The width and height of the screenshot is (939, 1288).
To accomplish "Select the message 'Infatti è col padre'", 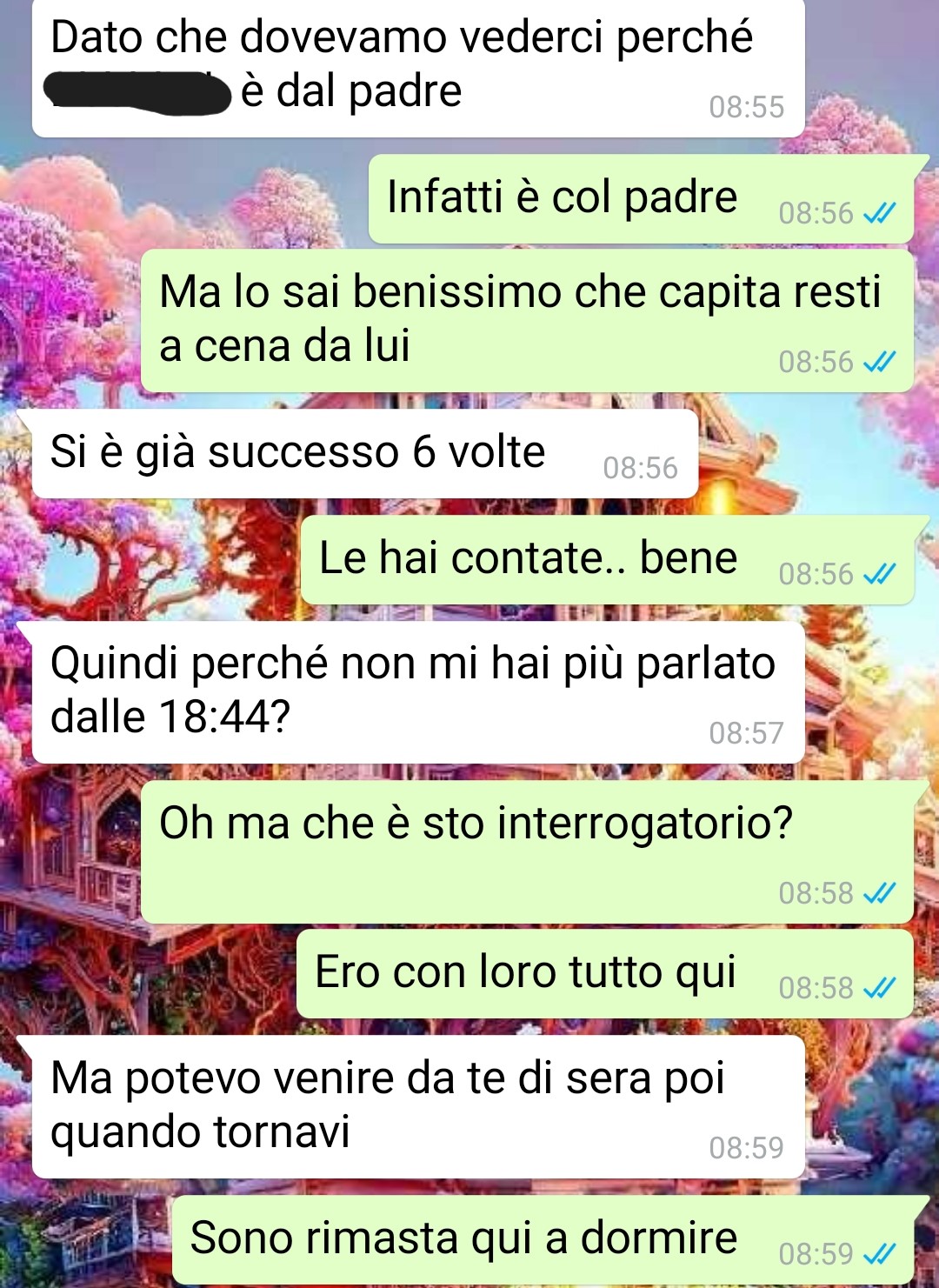I will (642, 199).
